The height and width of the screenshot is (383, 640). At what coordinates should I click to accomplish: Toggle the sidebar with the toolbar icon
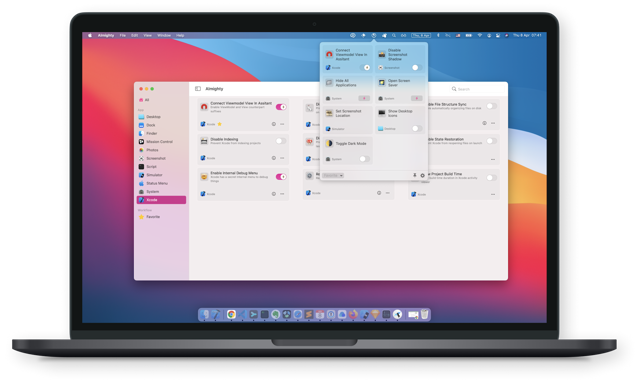[x=198, y=89]
